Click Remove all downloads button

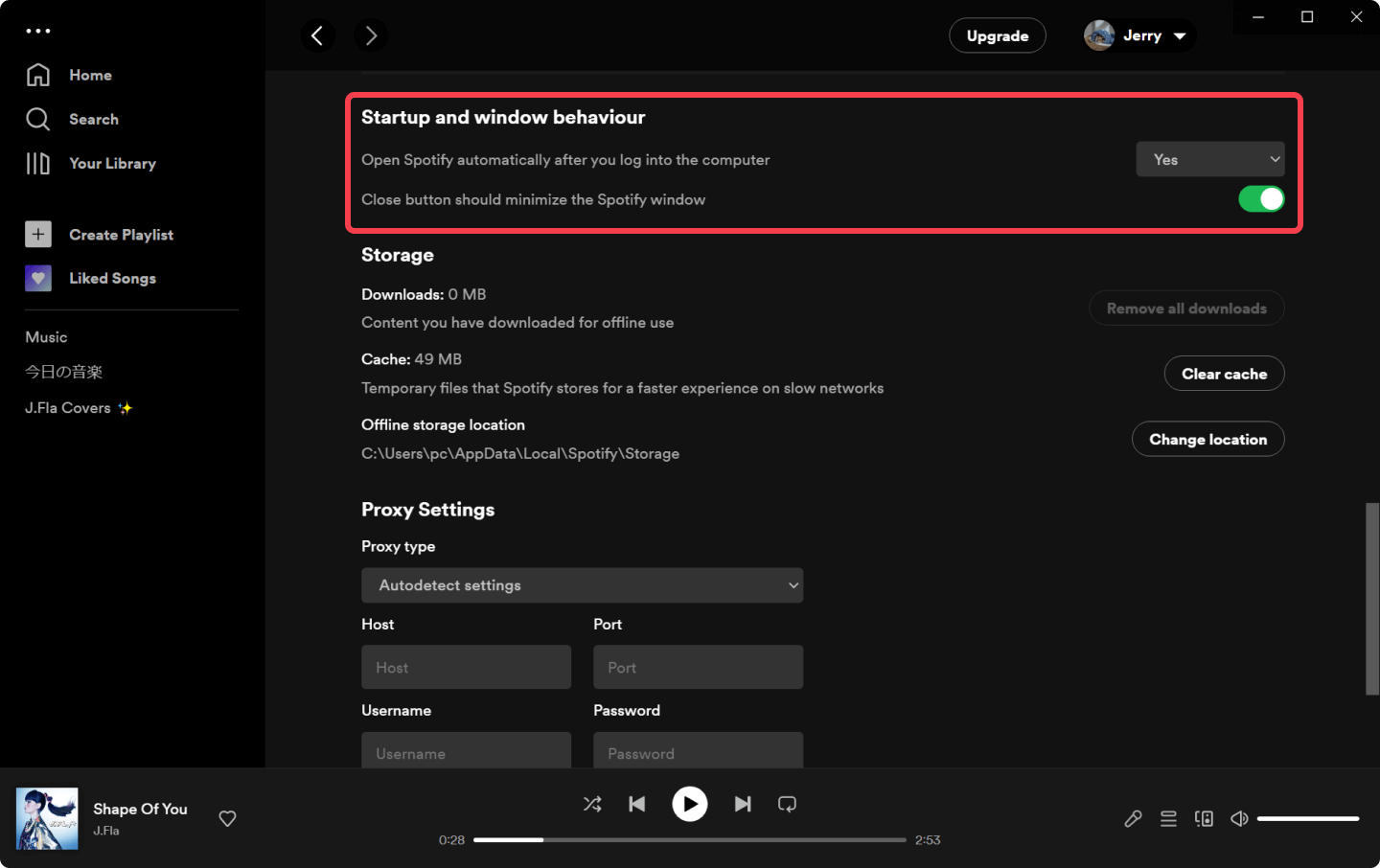[x=1186, y=308]
